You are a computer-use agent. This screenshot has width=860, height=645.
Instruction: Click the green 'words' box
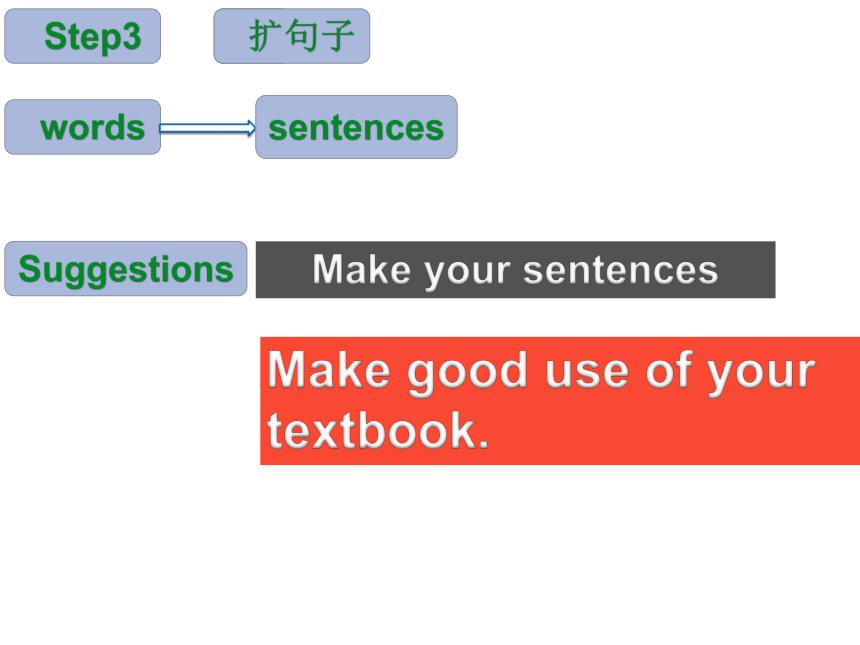pyautogui.click(x=83, y=127)
